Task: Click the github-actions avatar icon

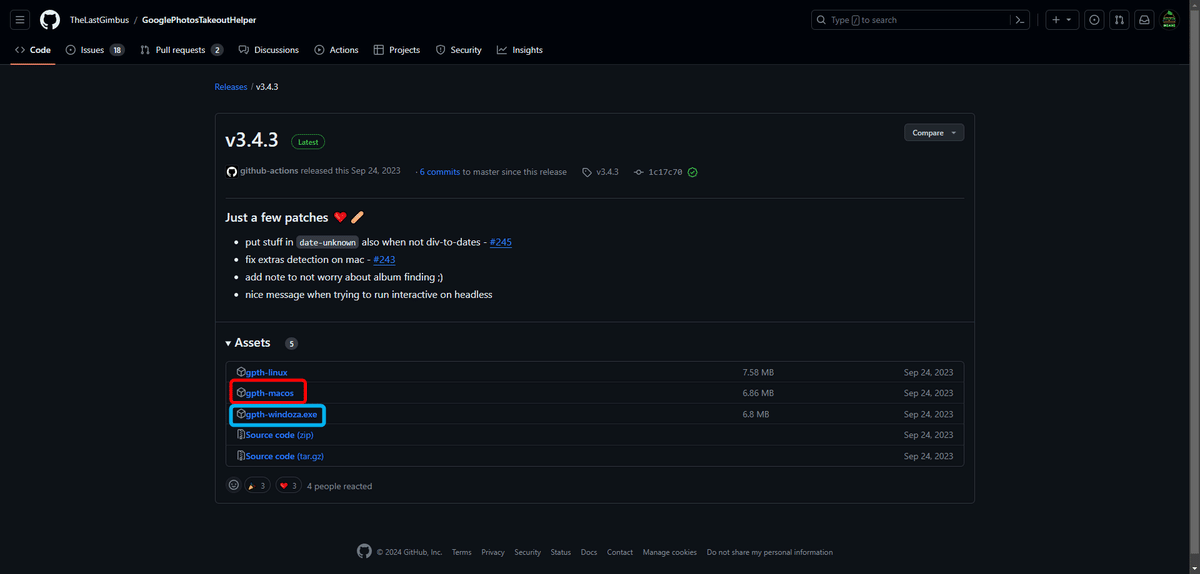Action: click(x=232, y=171)
